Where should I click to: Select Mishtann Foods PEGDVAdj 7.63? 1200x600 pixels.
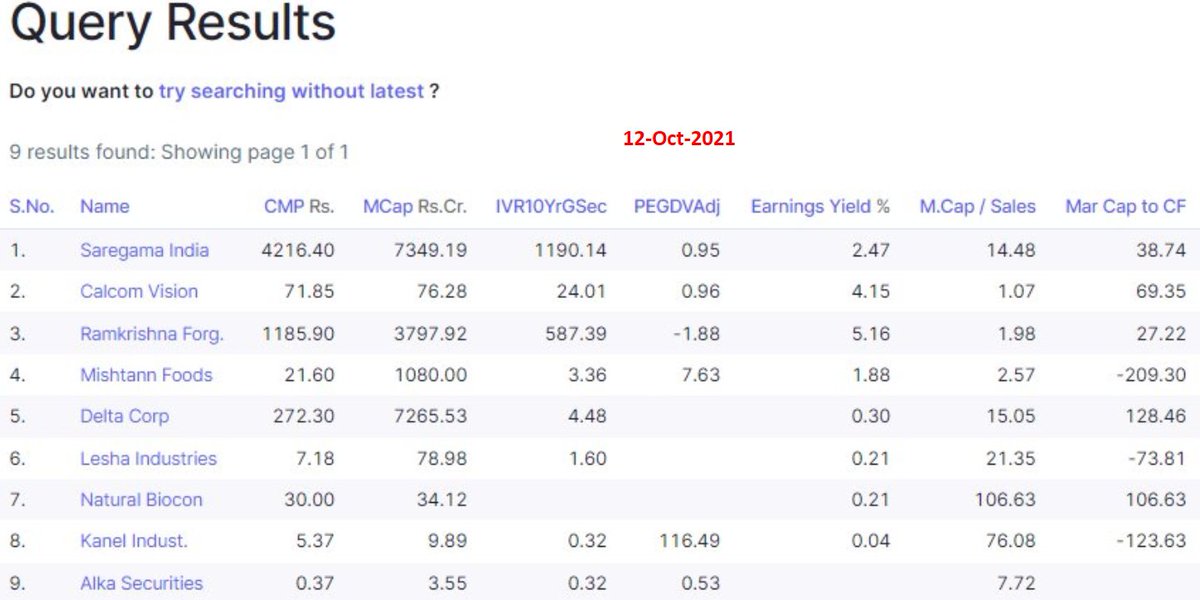click(x=701, y=375)
